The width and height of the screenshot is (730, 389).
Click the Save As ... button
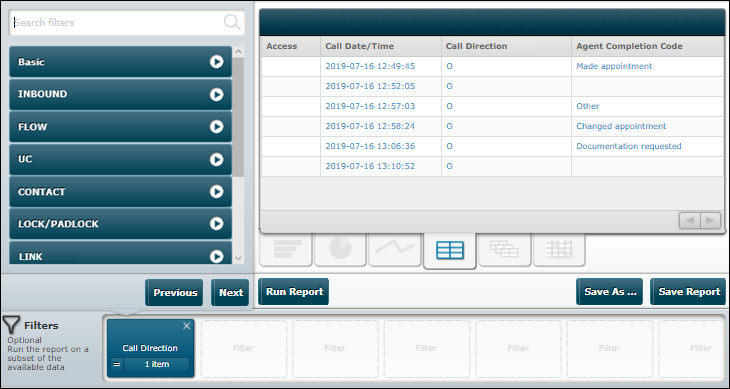point(610,292)
